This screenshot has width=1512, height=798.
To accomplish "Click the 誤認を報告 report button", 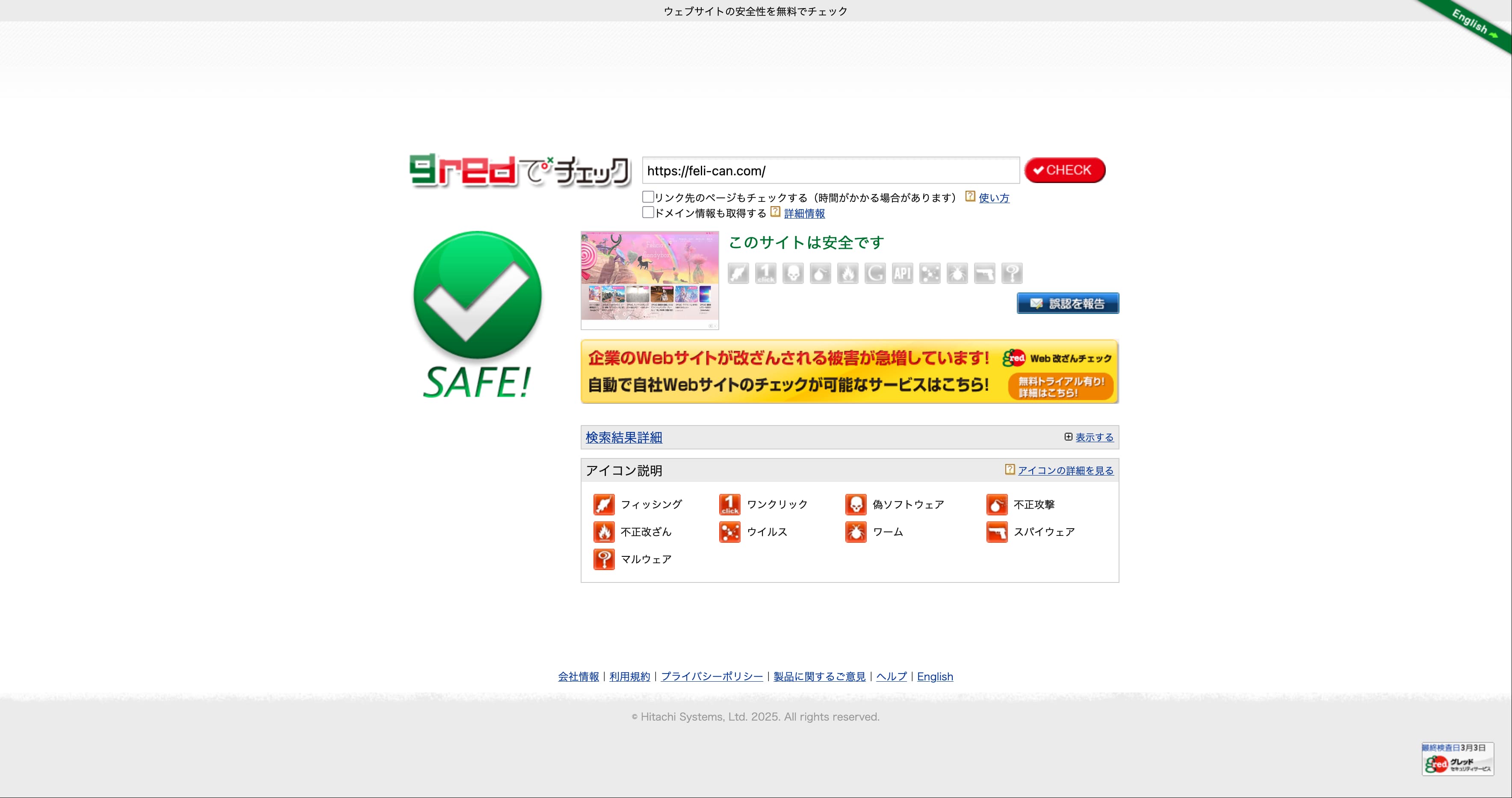I will [x=1068, y=304].
